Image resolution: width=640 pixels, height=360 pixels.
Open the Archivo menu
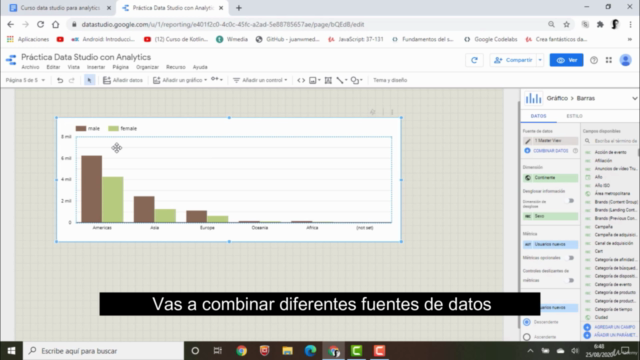(x=30, y=67)
